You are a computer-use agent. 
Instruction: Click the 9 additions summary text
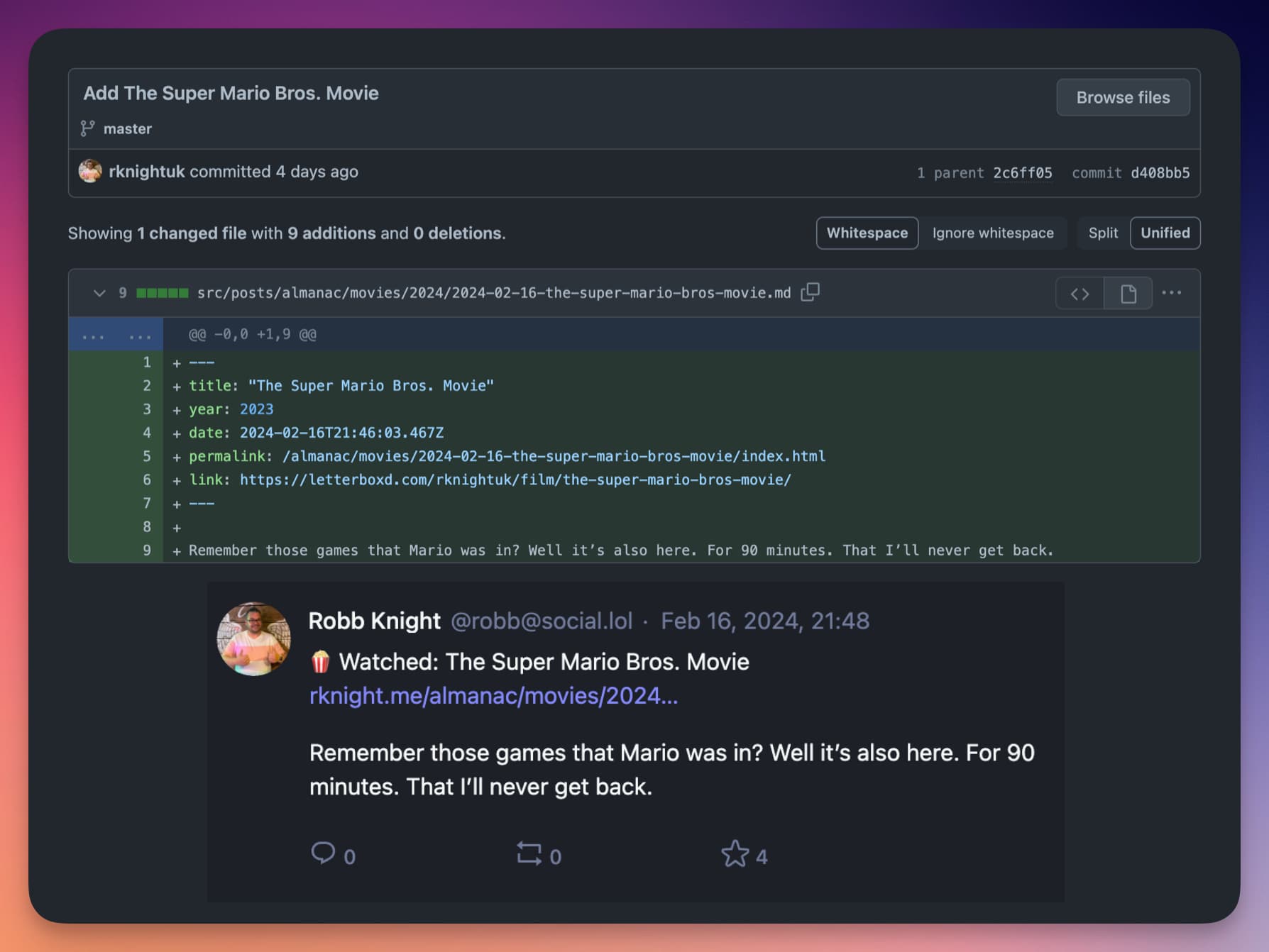(x=331, y=233)
